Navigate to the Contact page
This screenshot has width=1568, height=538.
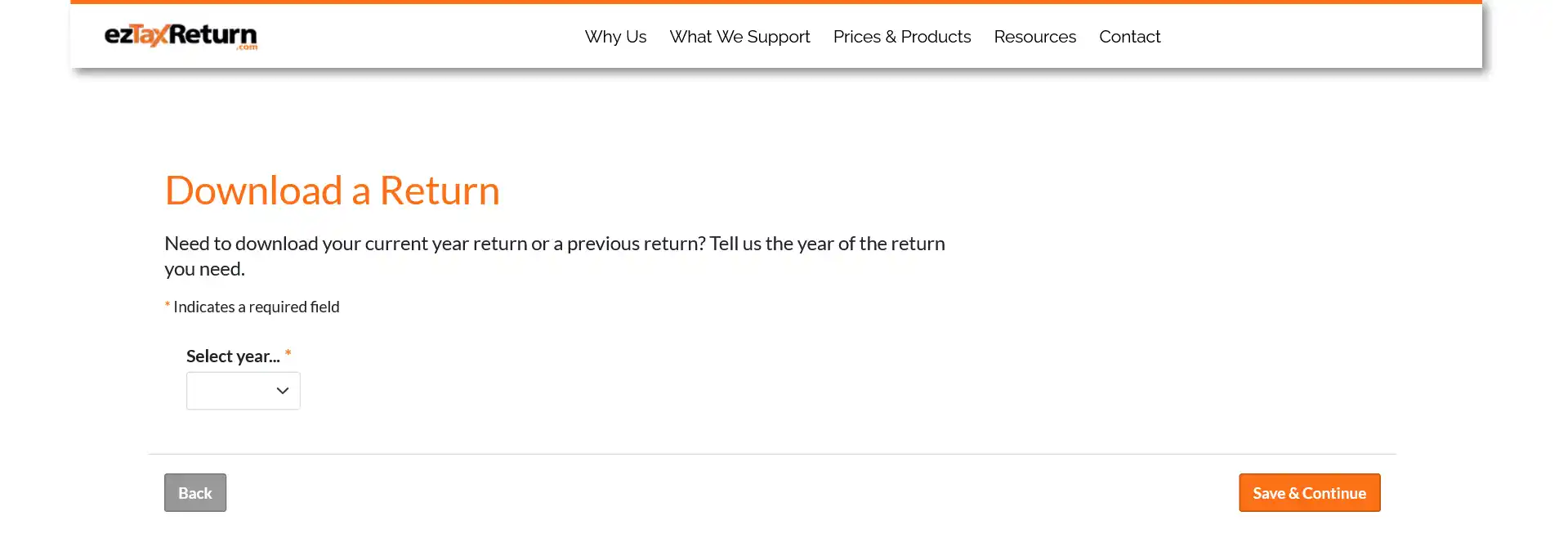pos(1129,37)
